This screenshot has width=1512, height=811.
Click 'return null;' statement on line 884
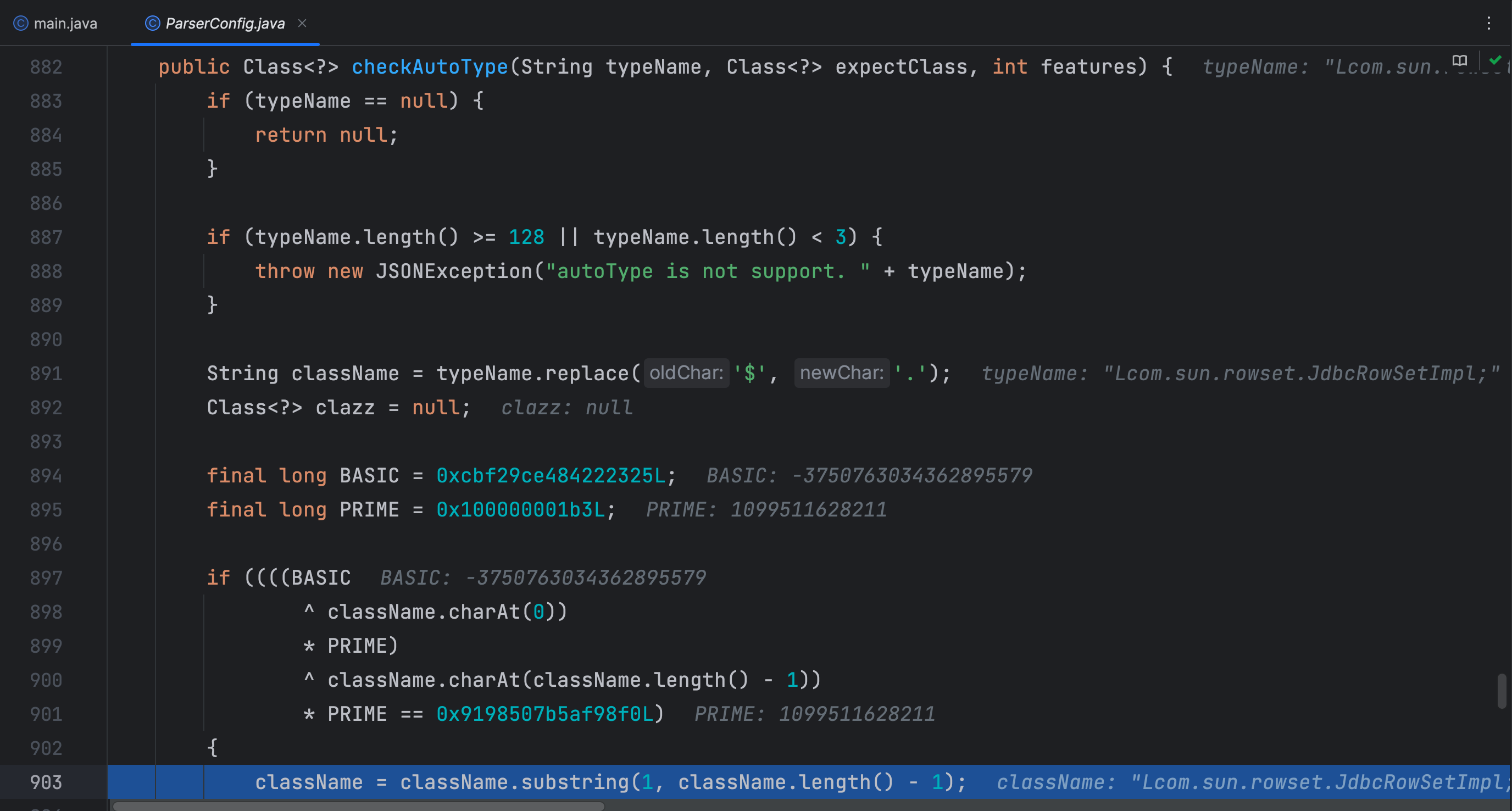pyautogui.click(x=326, y=135)
